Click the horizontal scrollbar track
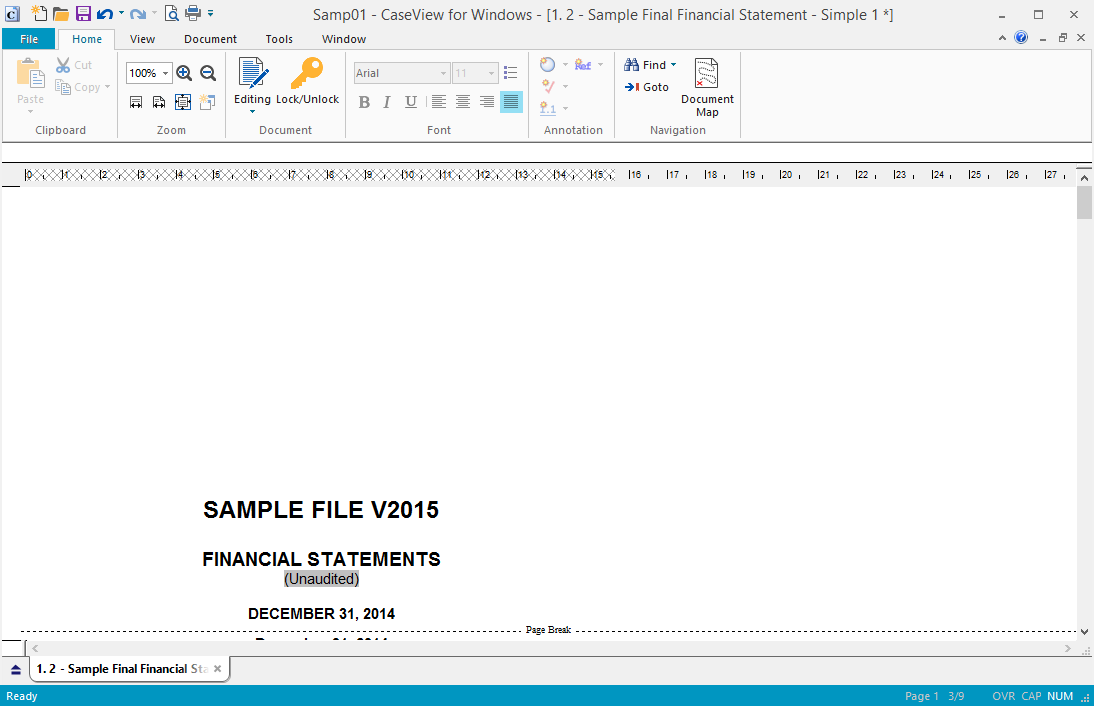Image resolution: width=1094 pixels, height=706 pixels. click(550, 648)
